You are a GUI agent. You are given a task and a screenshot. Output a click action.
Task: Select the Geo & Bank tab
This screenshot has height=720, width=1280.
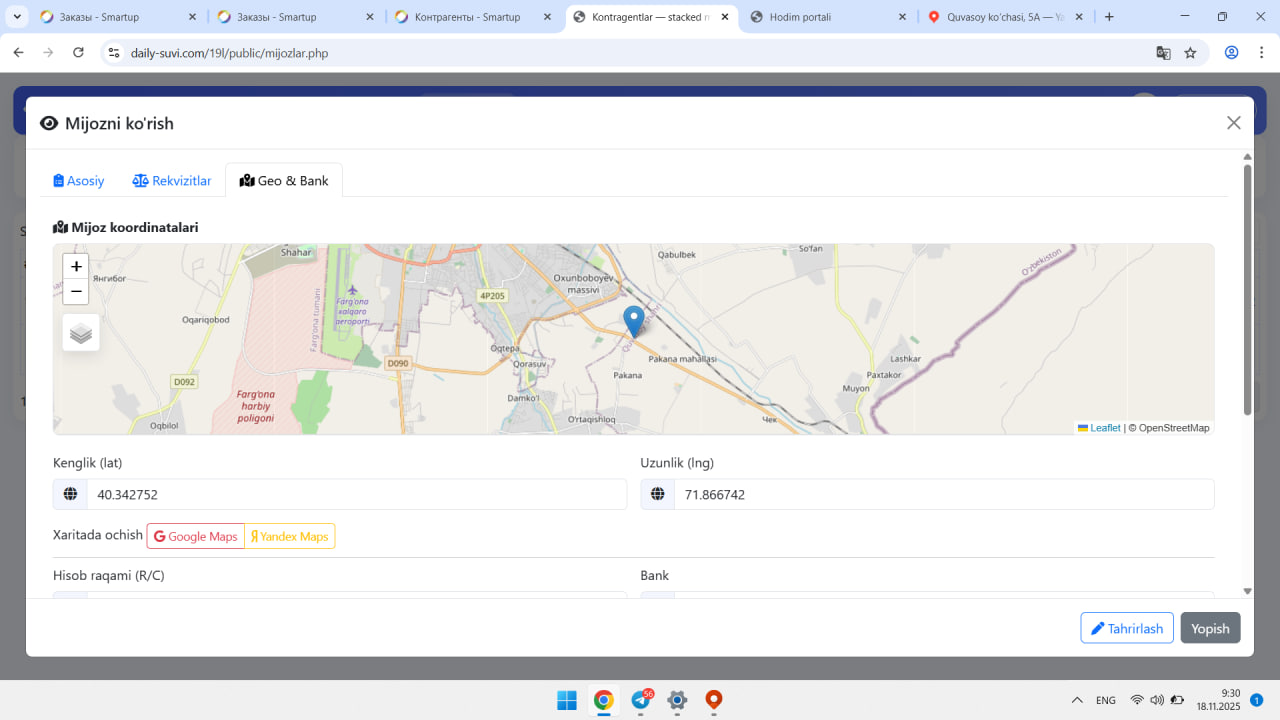(284, 181)
